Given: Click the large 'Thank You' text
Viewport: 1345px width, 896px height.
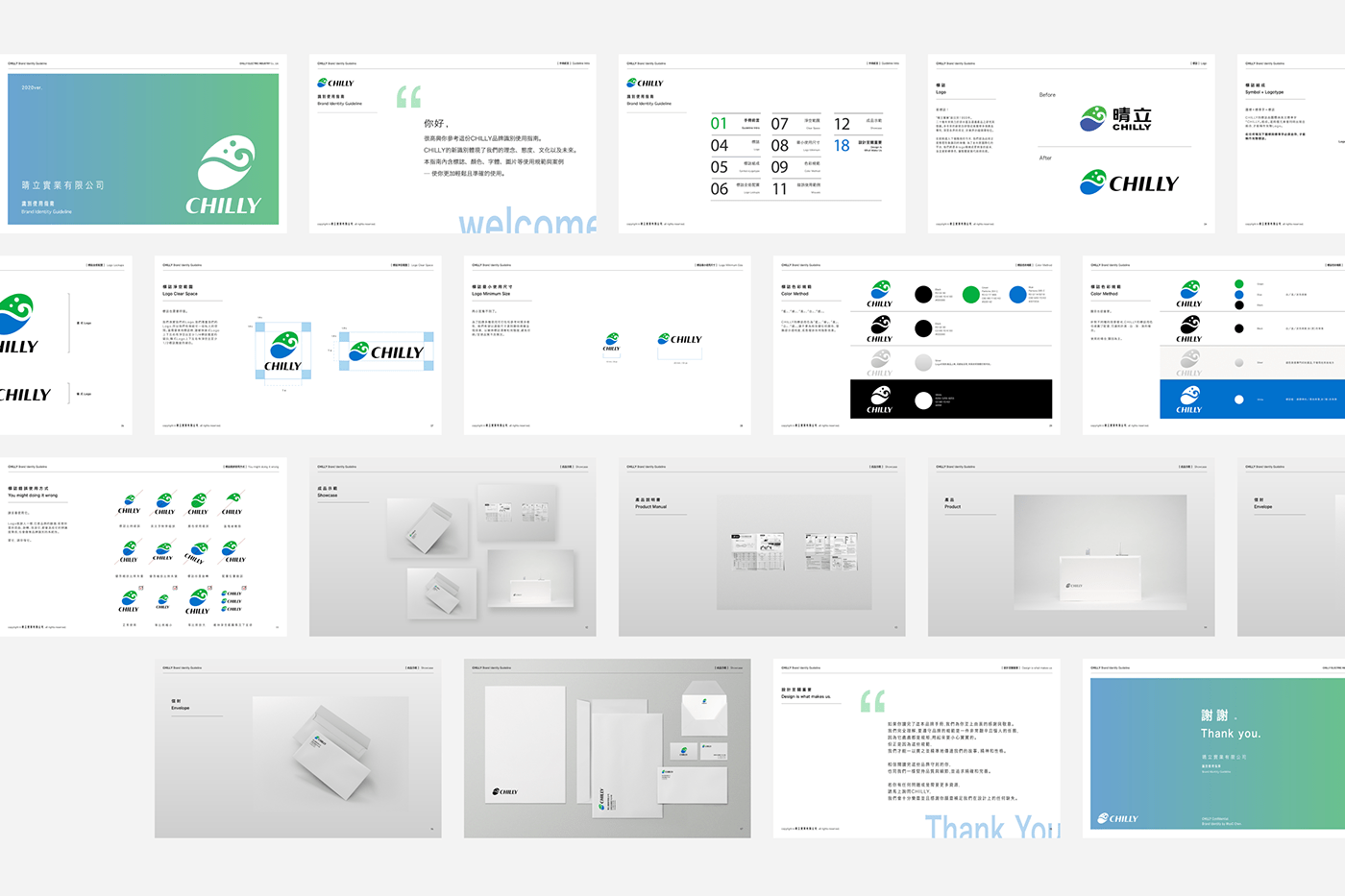Looking at the screenshot, I should (992, 827).
